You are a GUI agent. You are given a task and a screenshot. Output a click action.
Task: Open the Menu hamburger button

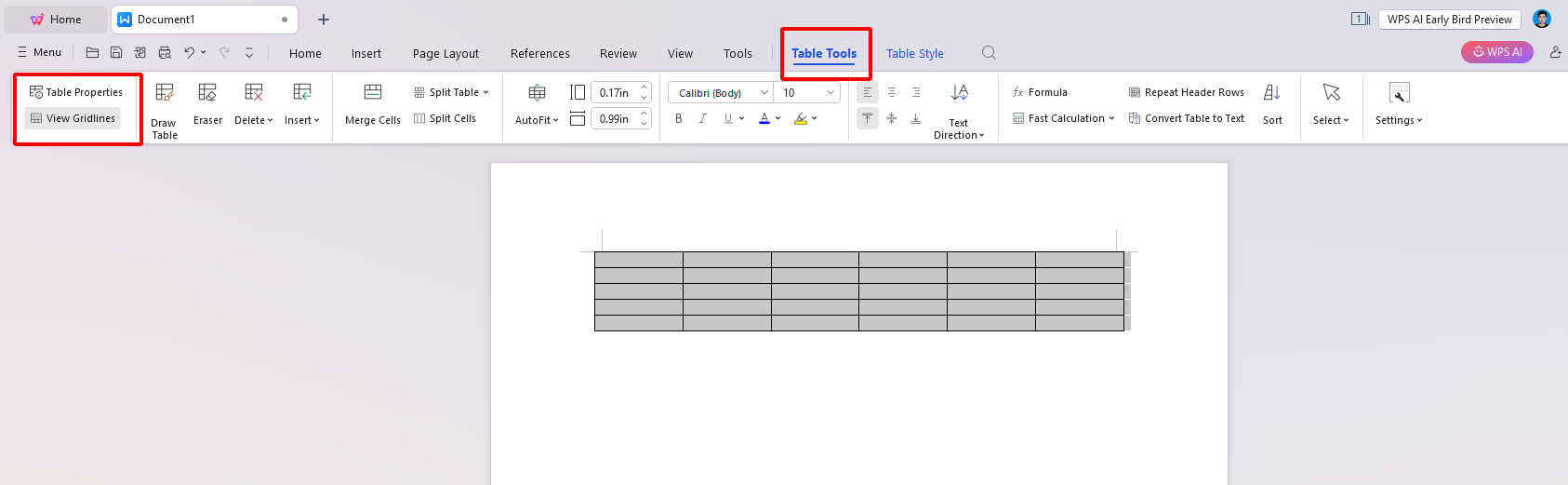pyautogui.click(x=39, y=52)
